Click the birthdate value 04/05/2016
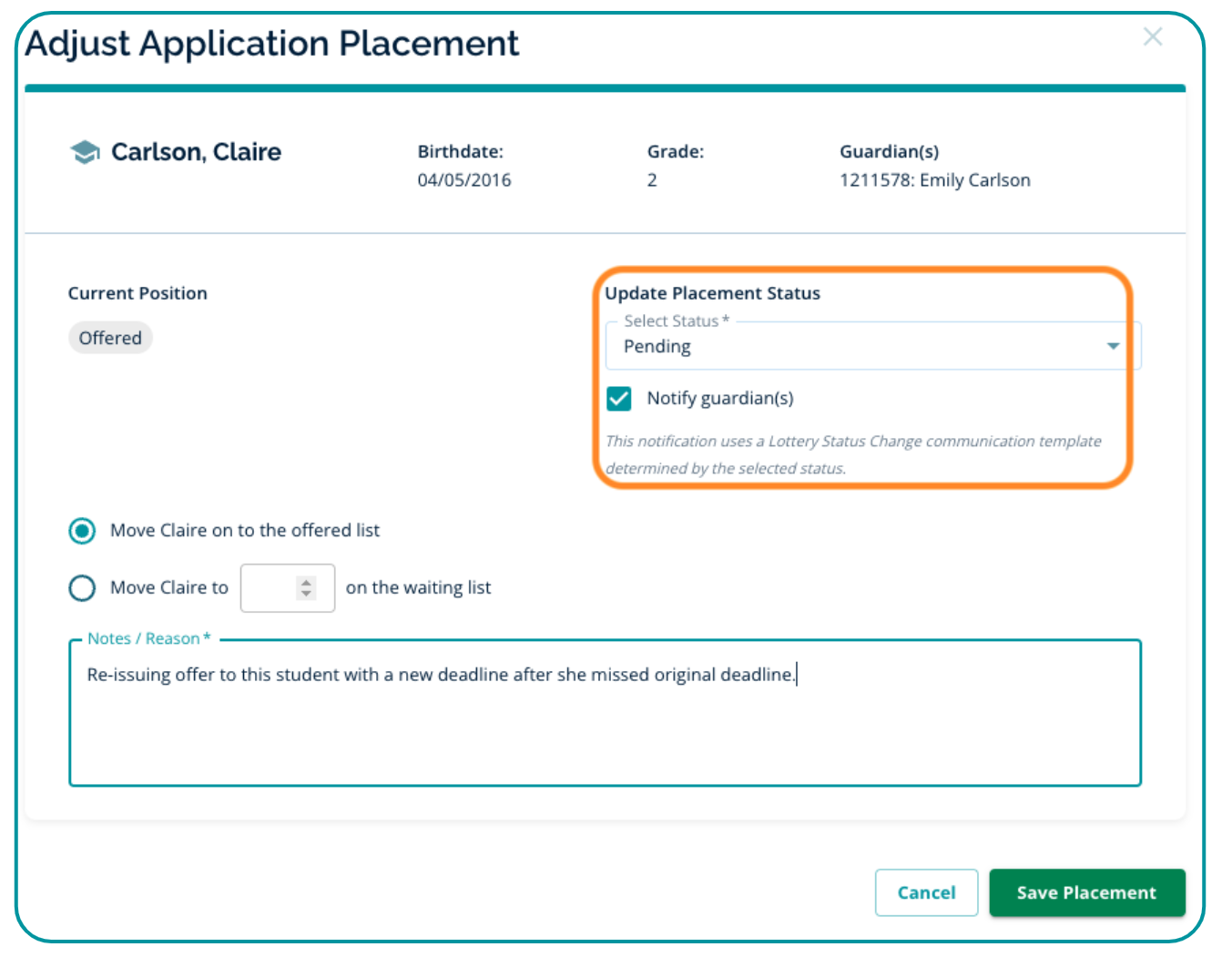Viewport: 1232px width, 957px height. (x=463, y=180)
